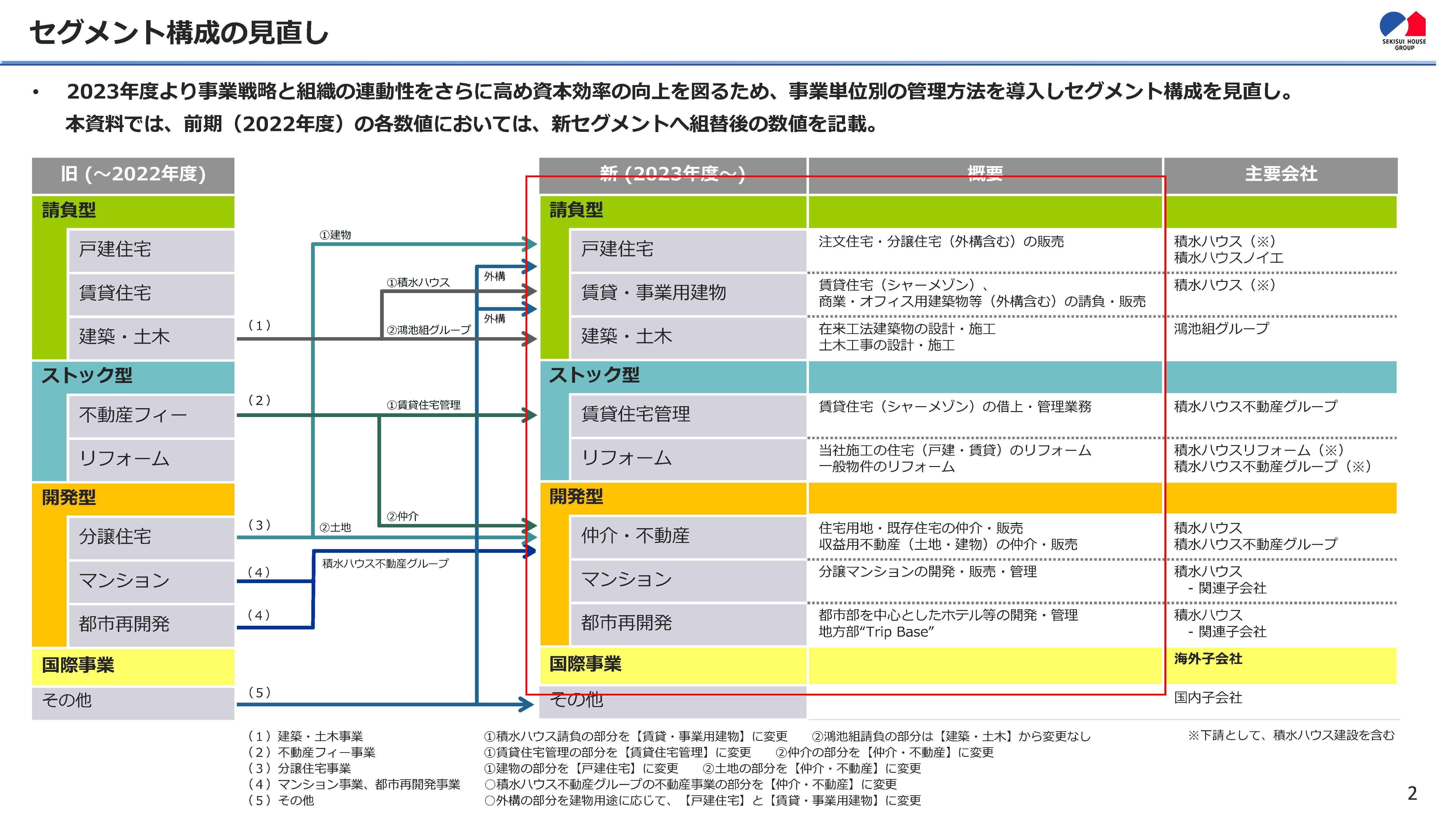The height and width of the screenshot is (817, 1456).
Task: Click the ②土地 arrow label
Action: (x=335, y=528)
